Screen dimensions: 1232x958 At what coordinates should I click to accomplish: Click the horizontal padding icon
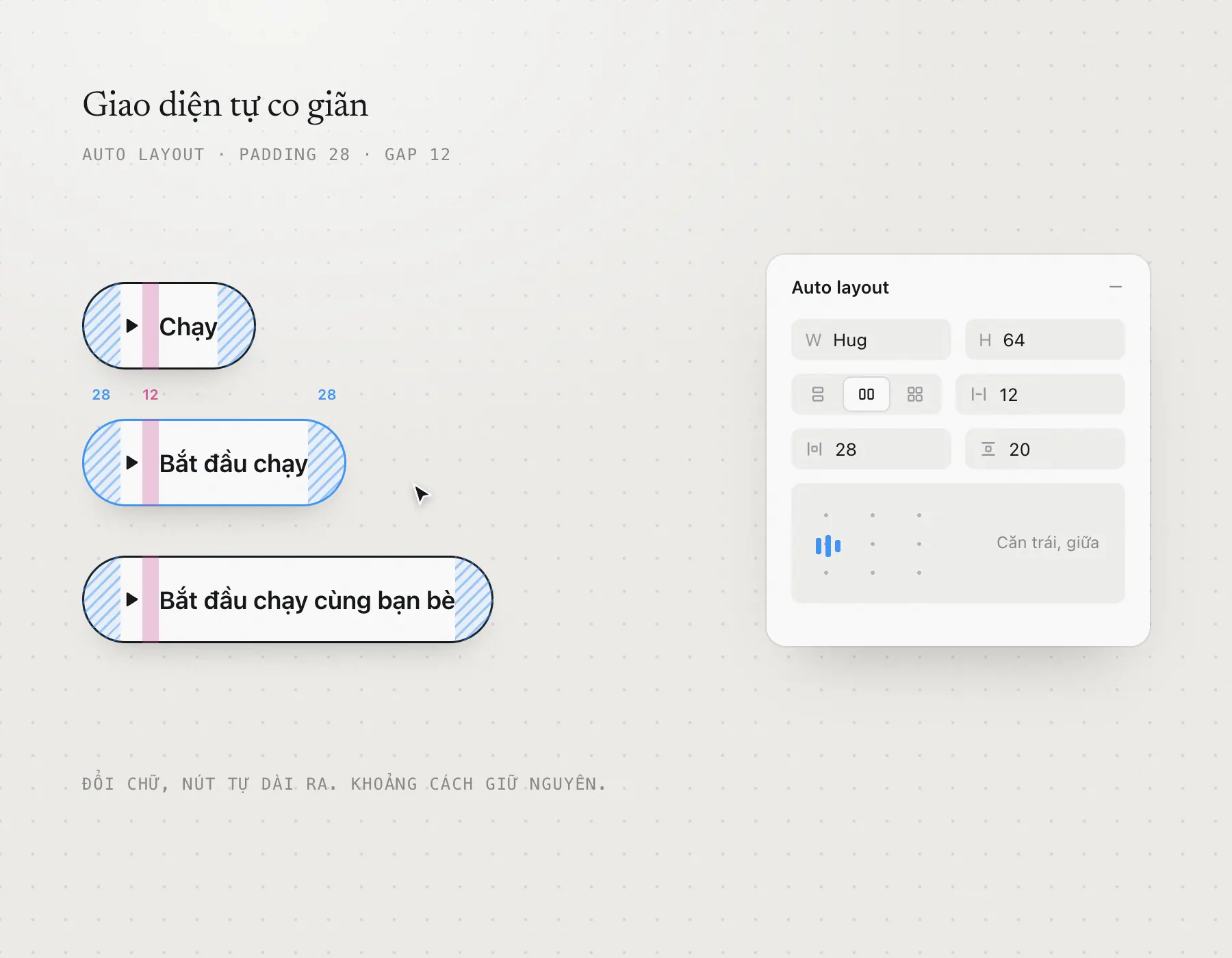pyautogui.click(x=814, y=449)
